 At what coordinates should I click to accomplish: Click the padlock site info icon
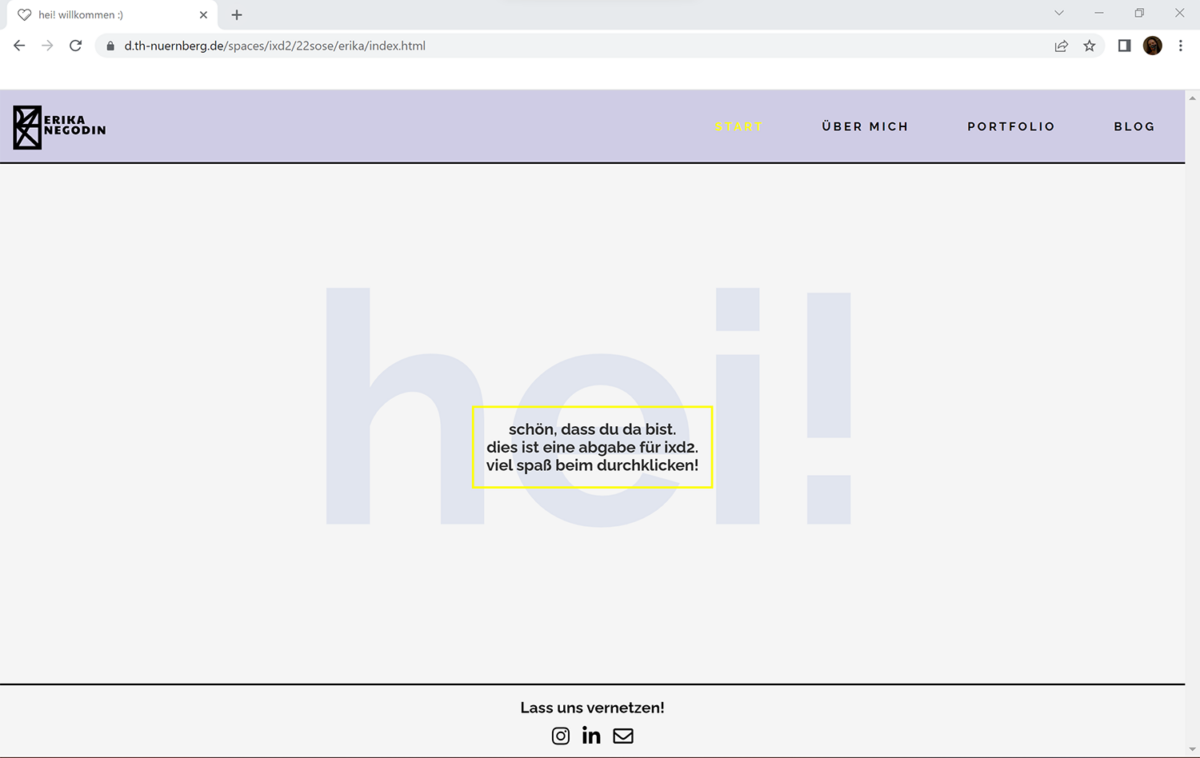tap(110, 46)
